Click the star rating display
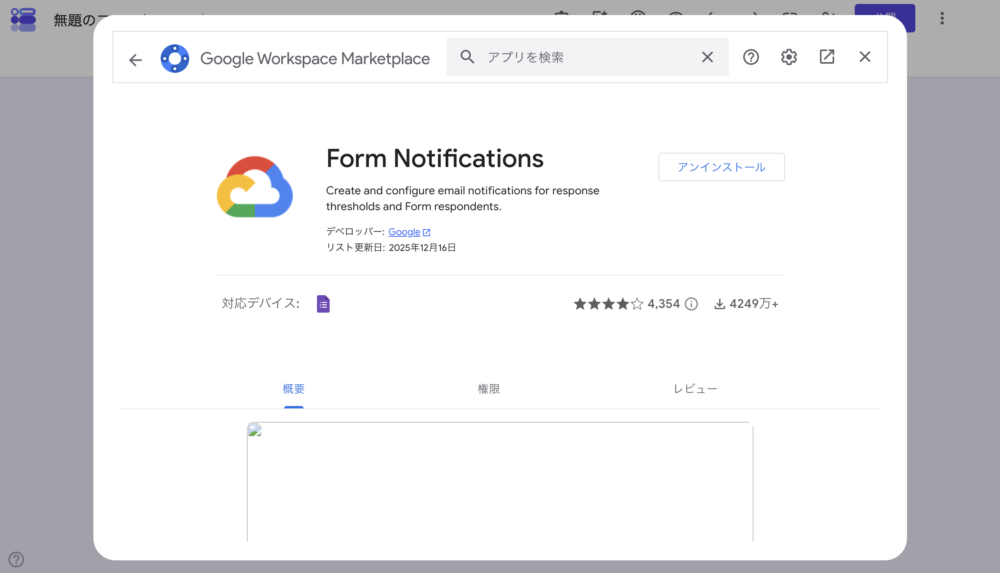Screen dimensions: 1000x573 608,304
